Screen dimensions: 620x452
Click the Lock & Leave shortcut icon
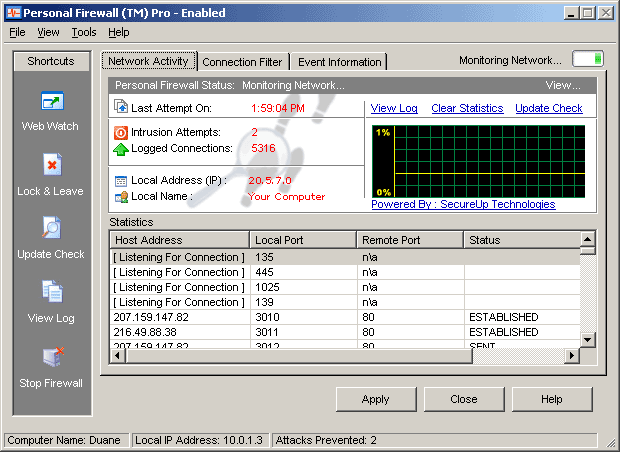click(x=52, y=164)
